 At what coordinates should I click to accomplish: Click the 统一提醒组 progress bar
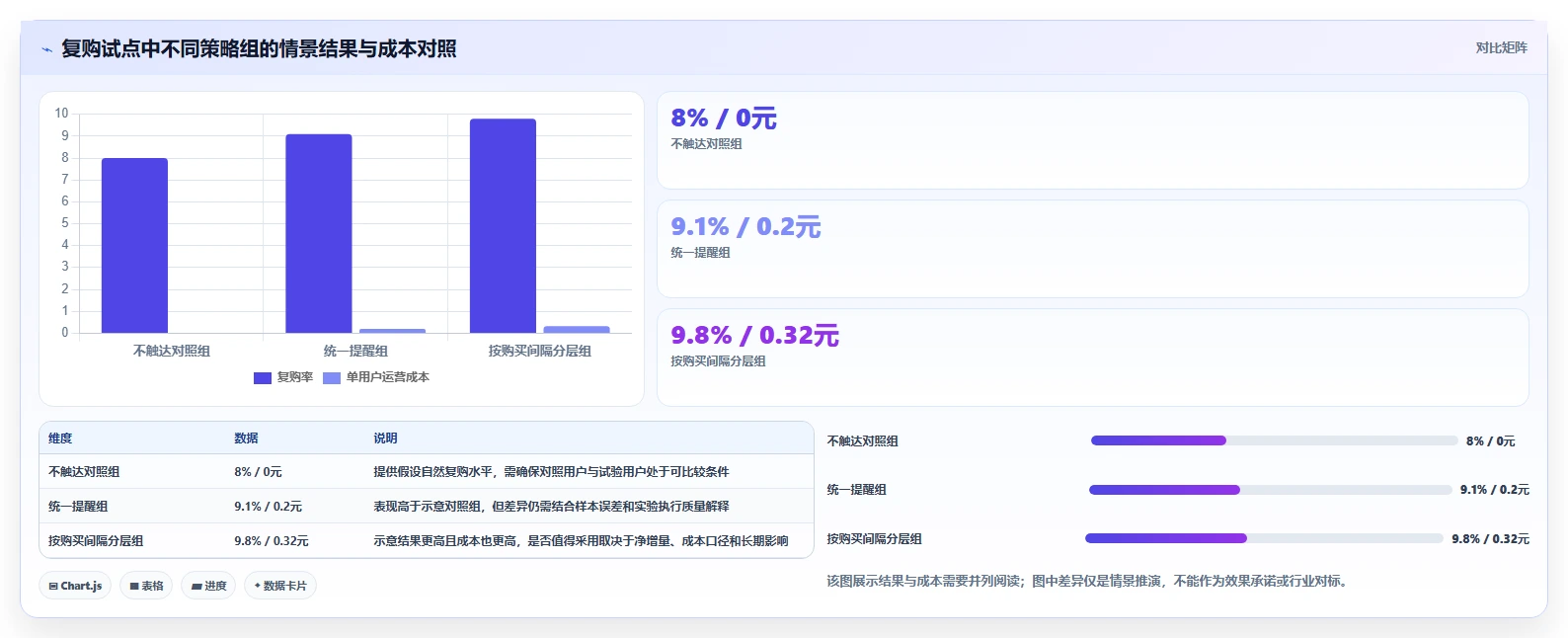click(1271, 490)
